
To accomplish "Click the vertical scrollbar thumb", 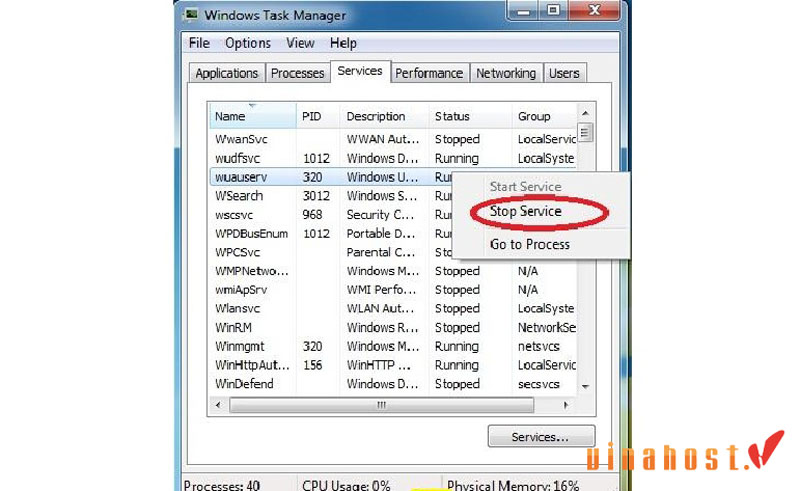I will [x=585, y=133].
